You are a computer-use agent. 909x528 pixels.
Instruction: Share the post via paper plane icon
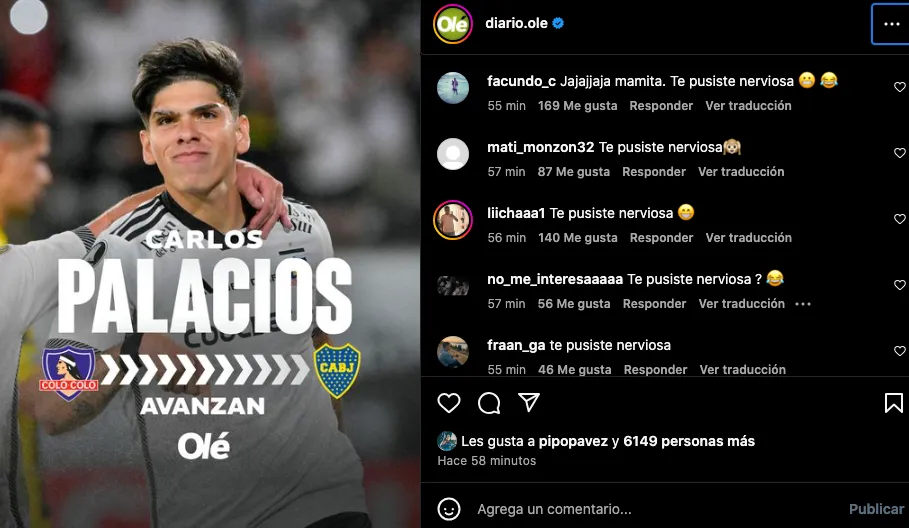(x=529, y=402)
